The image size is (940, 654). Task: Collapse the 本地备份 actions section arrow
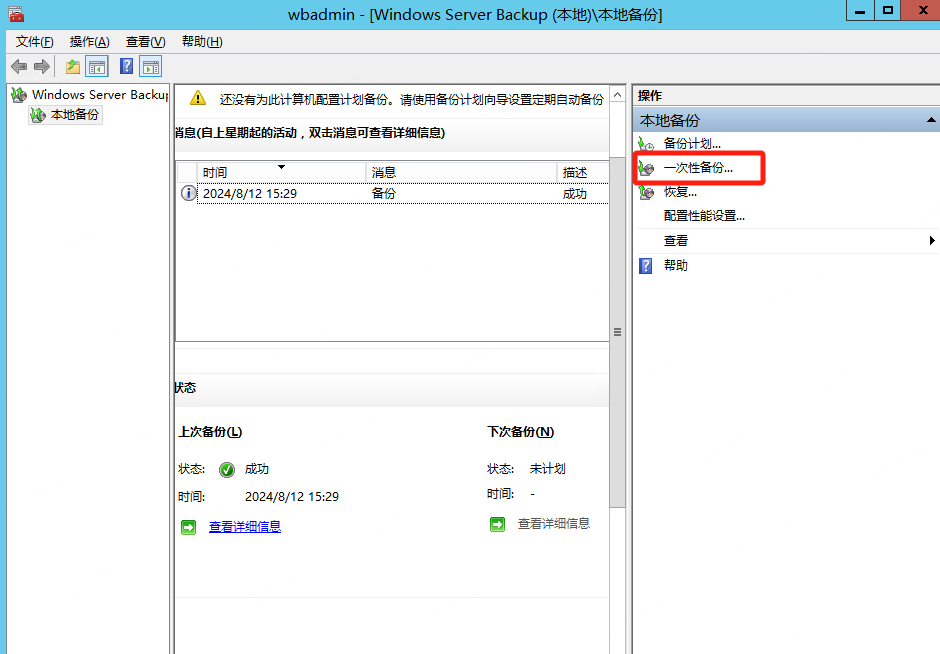pyautogui.click(x=930, y=120)
